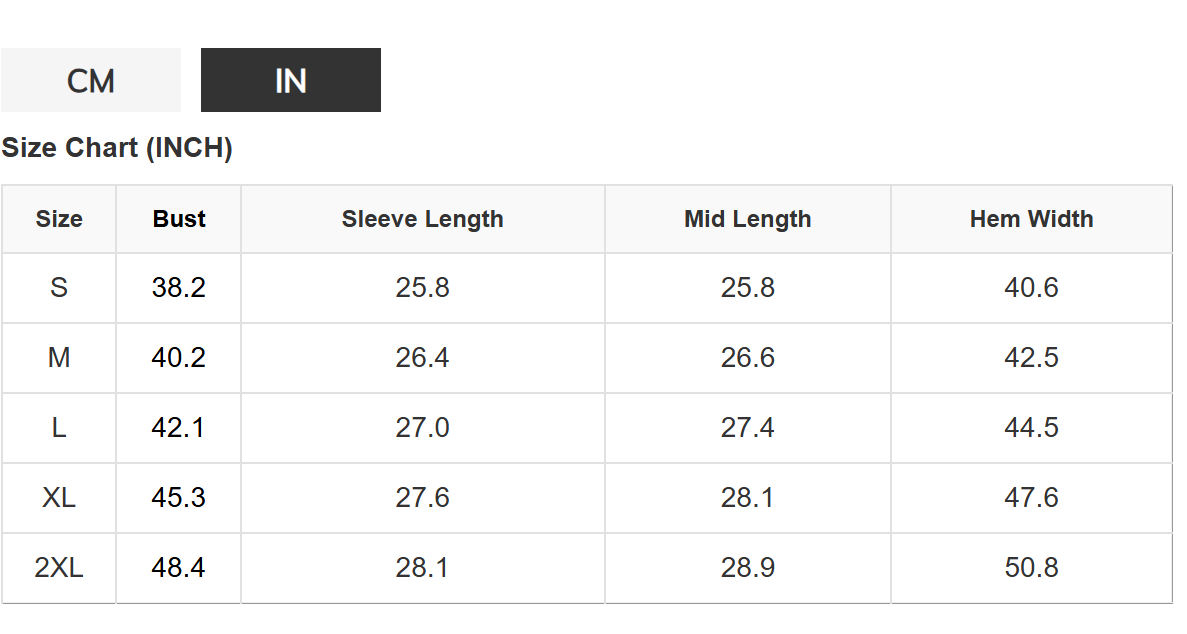This screenshot has width=1187, height=634.
Task: Click the Size column header
Action: (59, 219)
